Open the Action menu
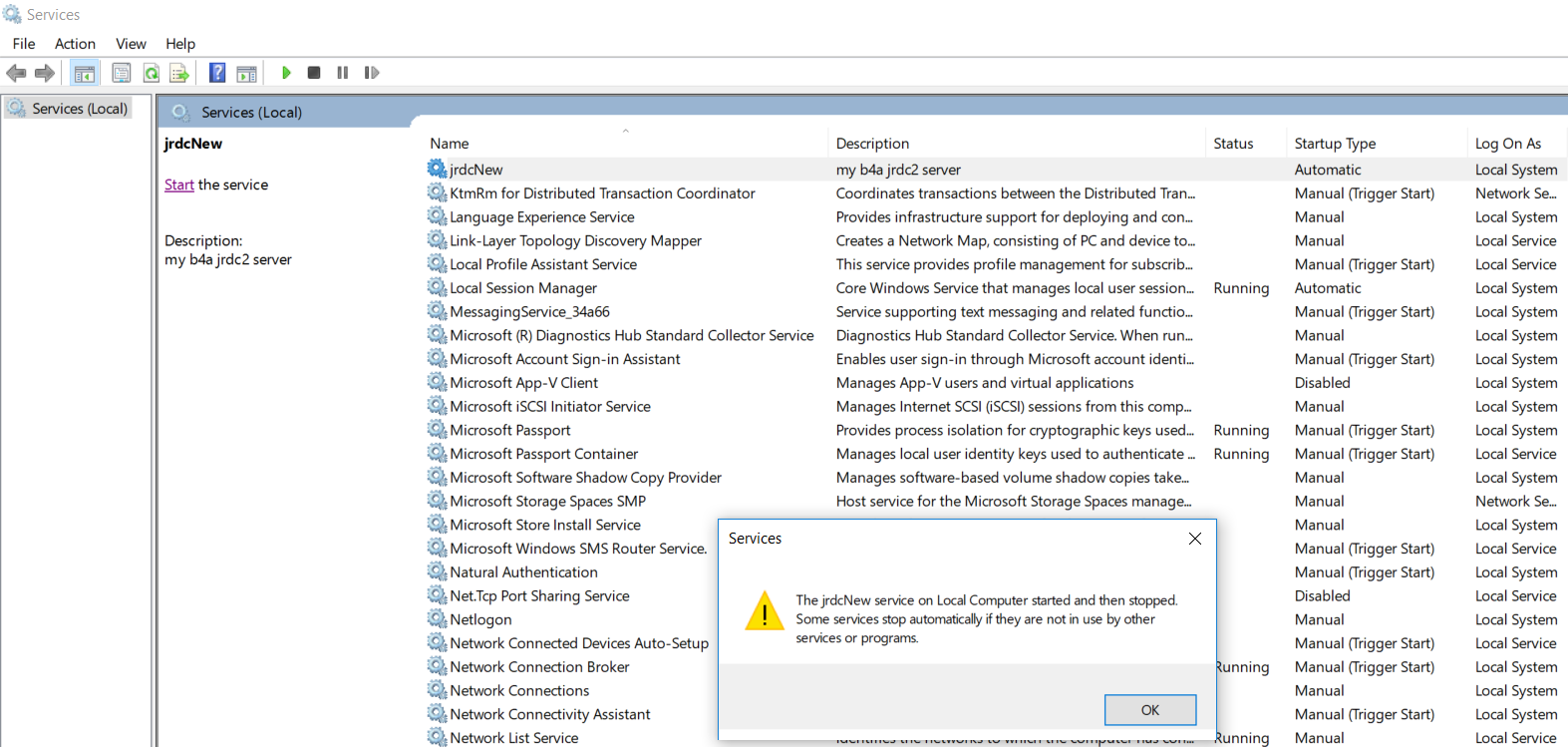This screenshot has width=1568, height=747. click(75, 44)
